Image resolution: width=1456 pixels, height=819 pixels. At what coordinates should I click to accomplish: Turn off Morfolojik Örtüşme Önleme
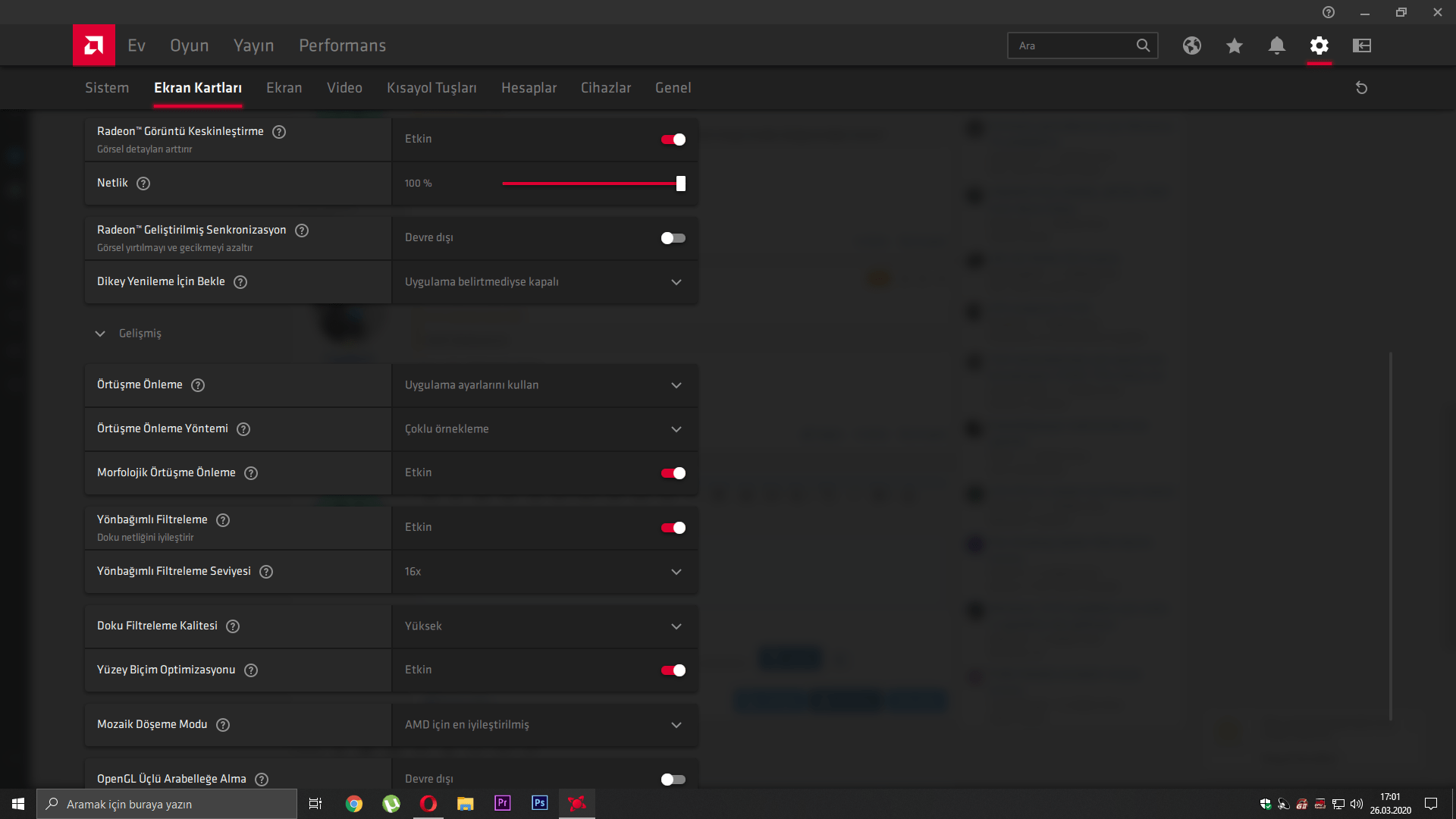[673, 473]
